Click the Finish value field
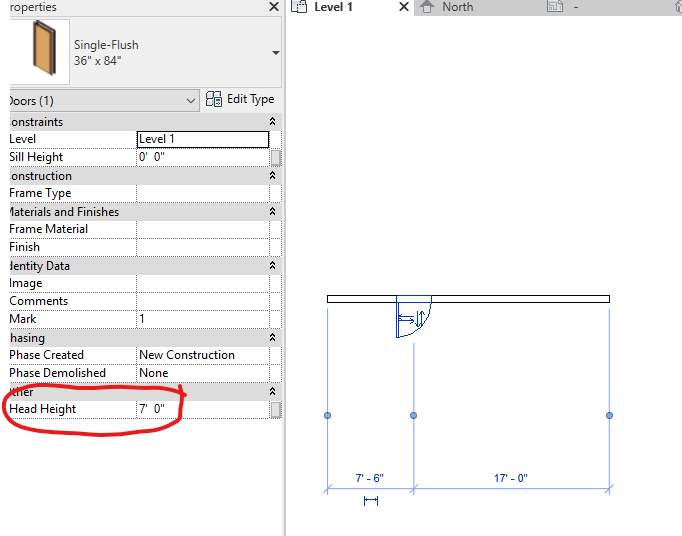The width and height of the screenshot is (682, 536). pos(203,247)
